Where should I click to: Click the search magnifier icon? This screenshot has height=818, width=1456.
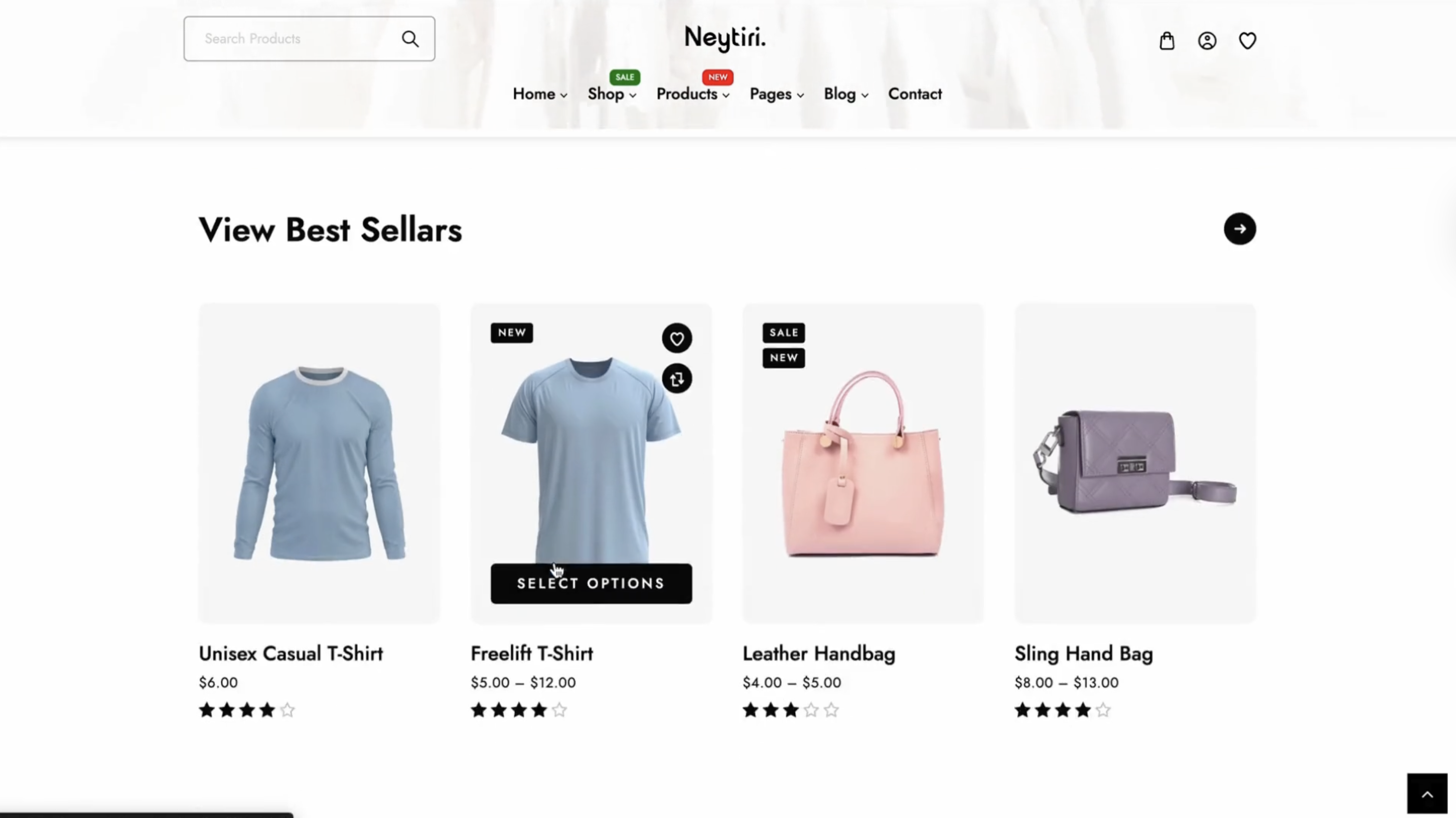[x=411, y=38]
